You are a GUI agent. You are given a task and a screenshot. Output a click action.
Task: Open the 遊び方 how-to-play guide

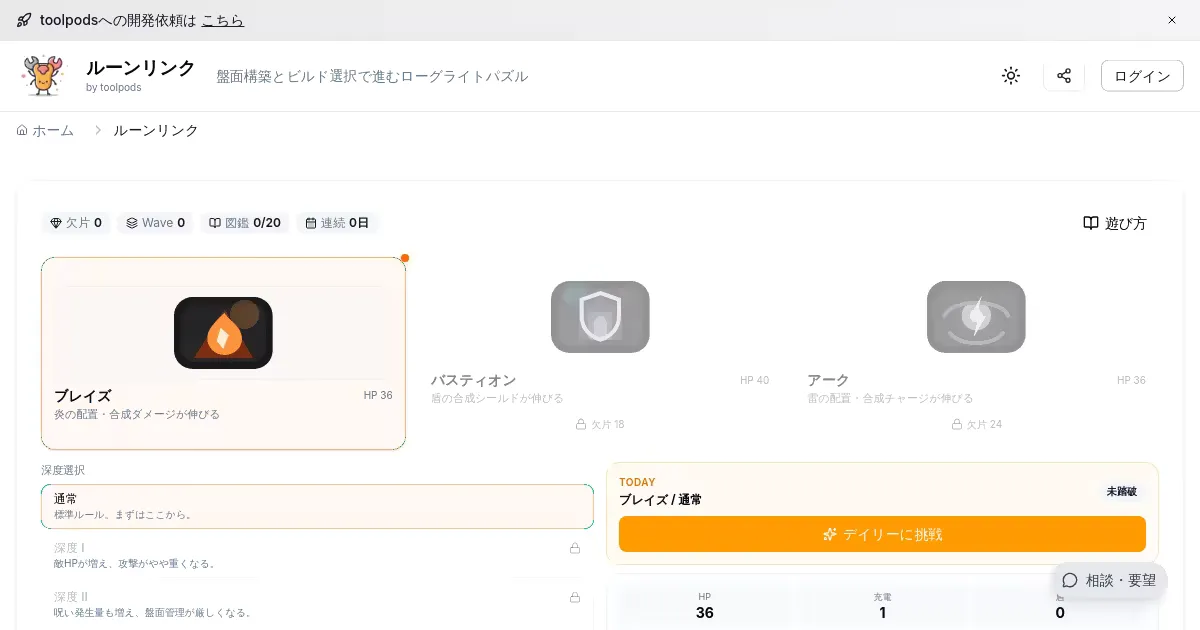(1115, 223)
